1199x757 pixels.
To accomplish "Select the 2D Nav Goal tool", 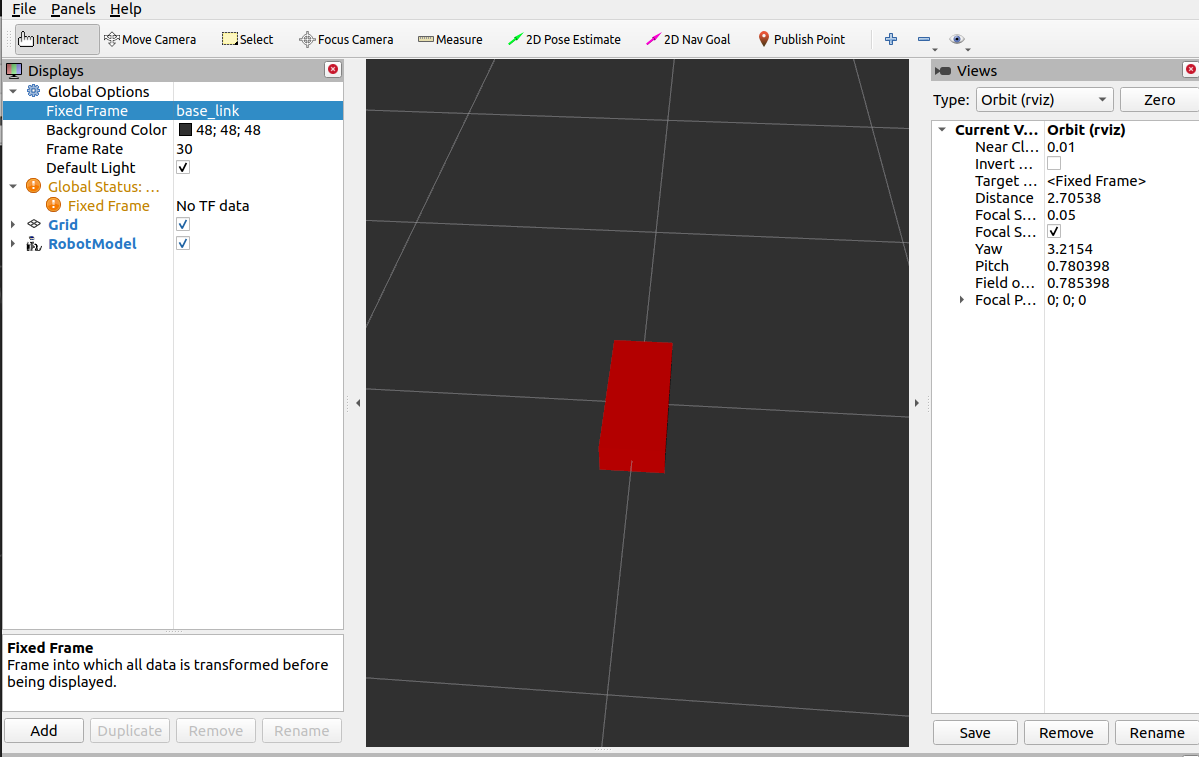I will [688, 39].
